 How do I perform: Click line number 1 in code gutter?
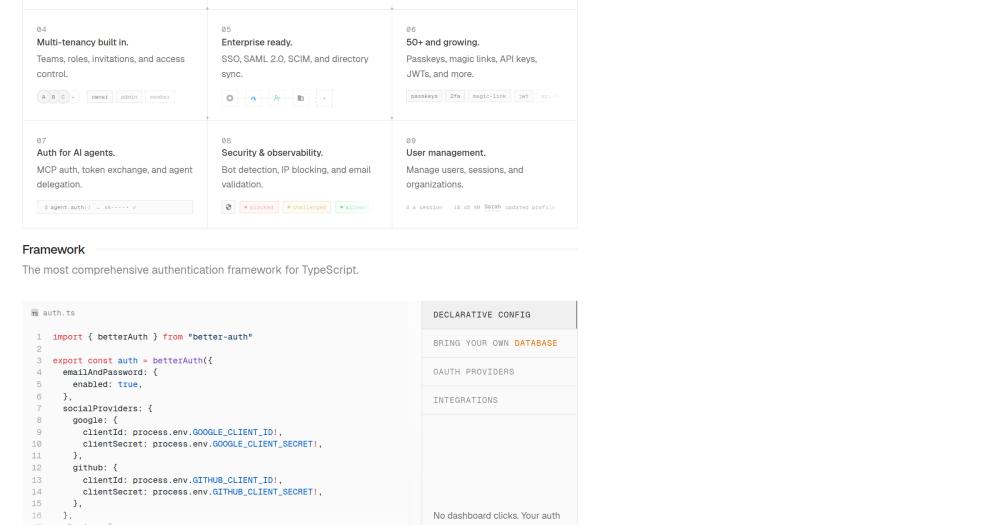39,337
